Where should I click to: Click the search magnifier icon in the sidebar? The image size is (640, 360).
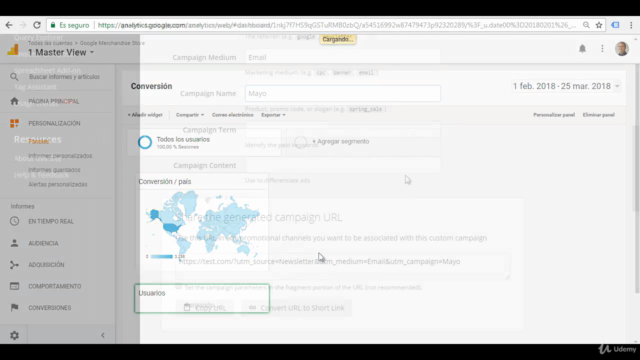(x=14, y=77)
